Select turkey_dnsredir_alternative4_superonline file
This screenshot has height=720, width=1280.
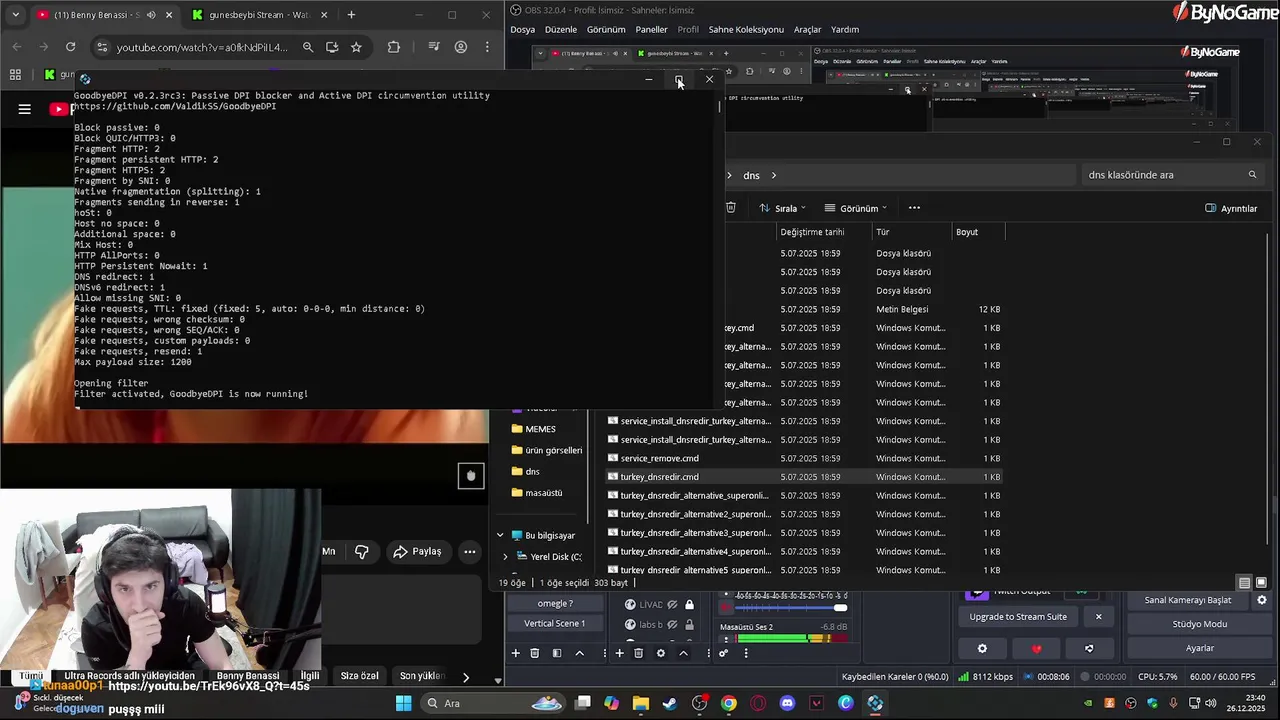click(x=804, y=551)
